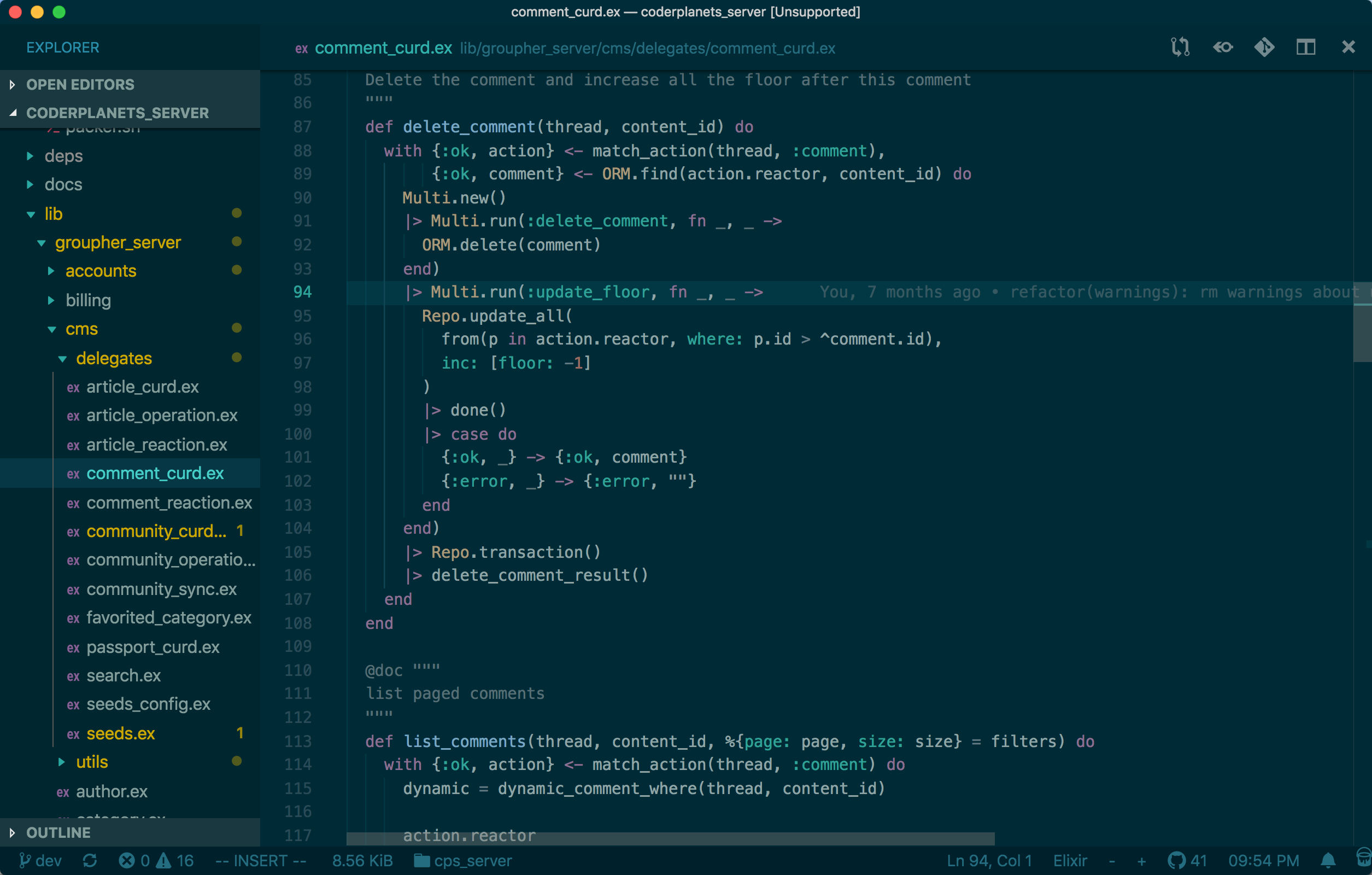This screenshot has height=875, width=1372.
Task: Click the Ln 94, Col 1 indicator
Action: click(x=990, y=861)
